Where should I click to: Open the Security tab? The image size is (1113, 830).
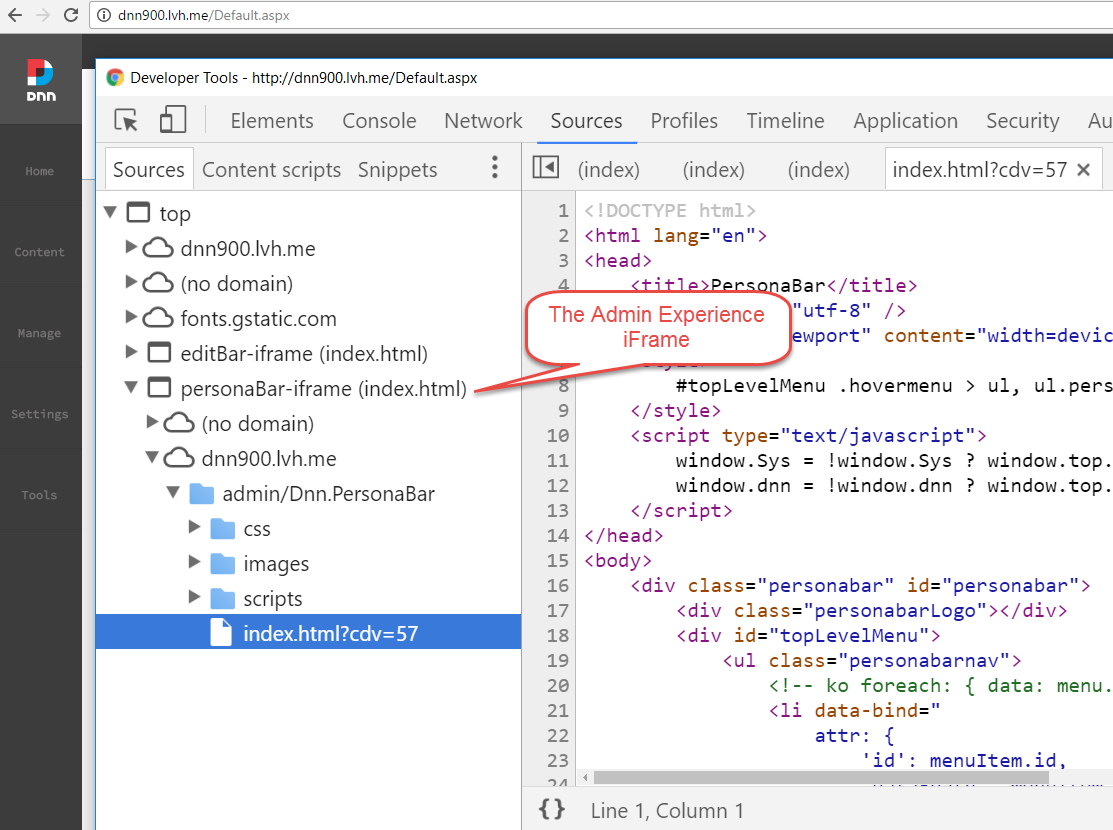coord(1022,121)
